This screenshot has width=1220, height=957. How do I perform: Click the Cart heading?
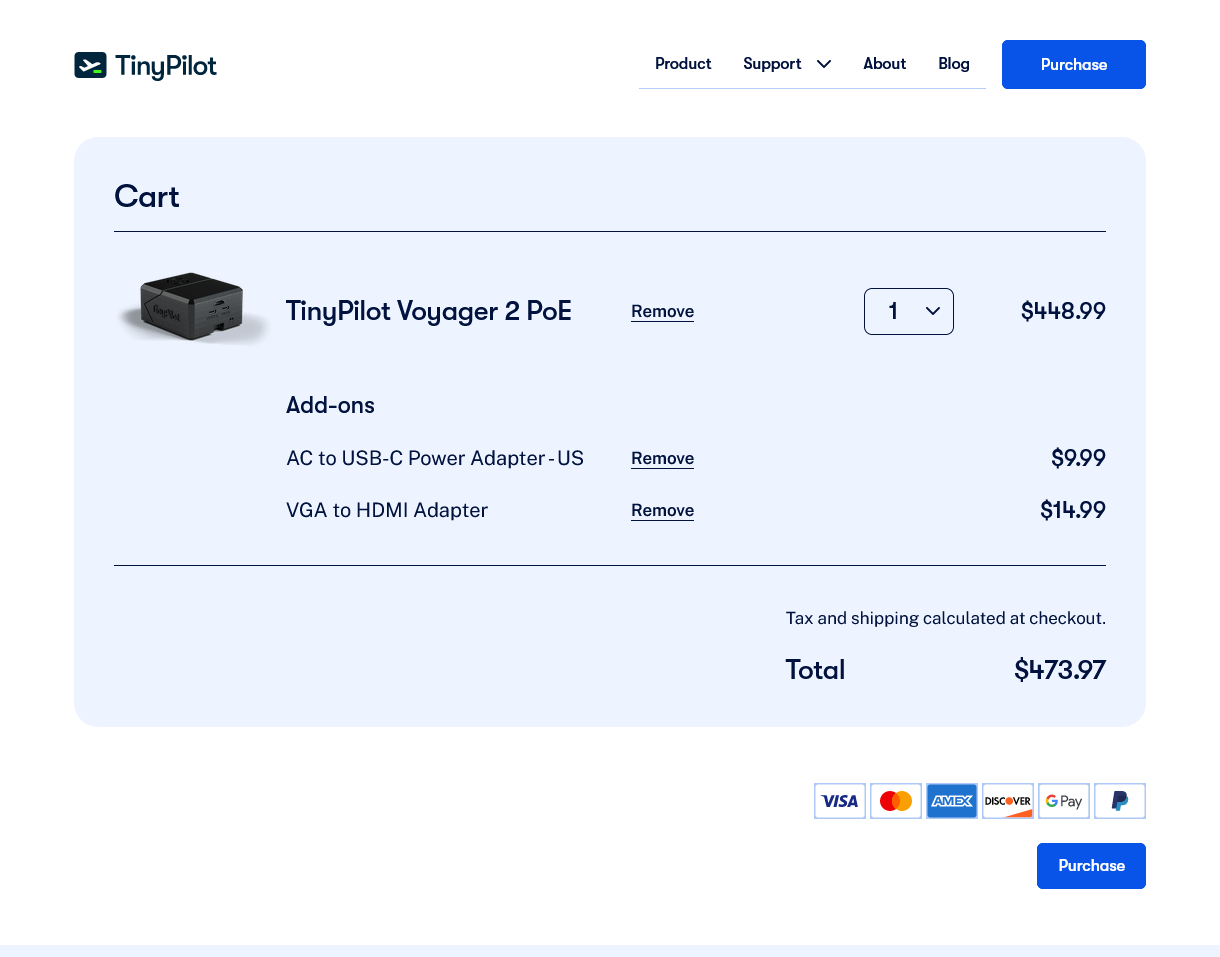(147, 196)
